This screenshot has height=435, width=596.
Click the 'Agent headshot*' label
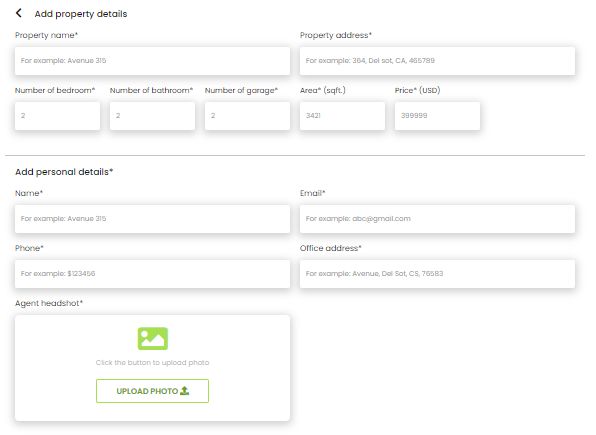tap(49, 303)
